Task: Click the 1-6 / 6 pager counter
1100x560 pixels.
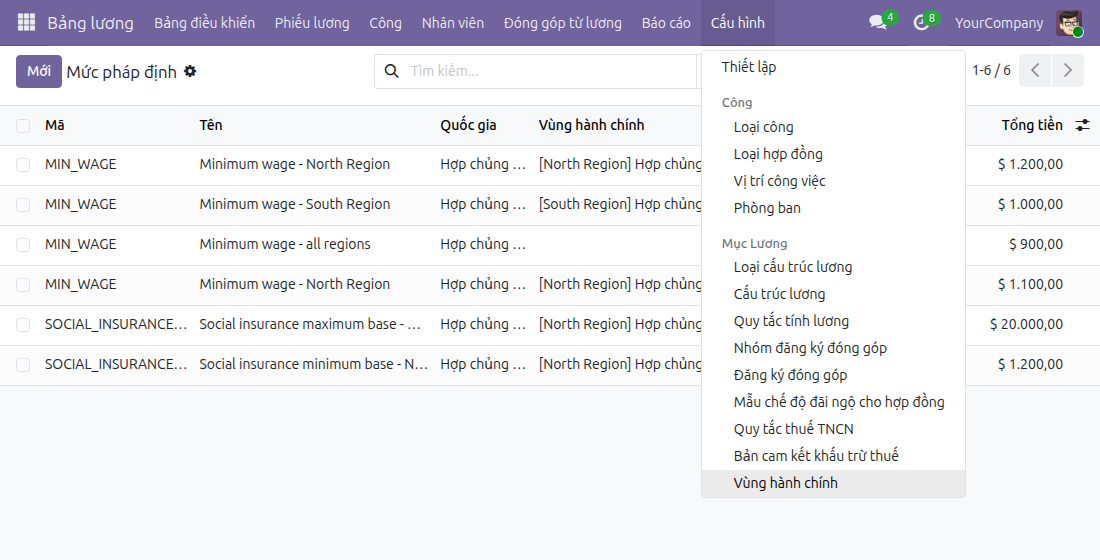Action: 991,70
